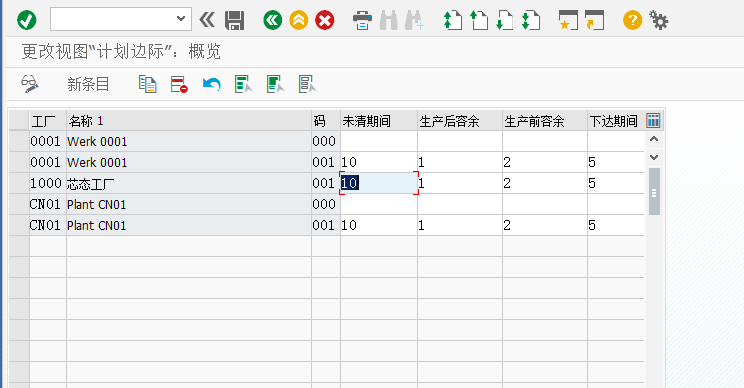The height and width of the screenshot is (388, 744).
Task: Click the 新条目 button
Action: coord(88,84)
